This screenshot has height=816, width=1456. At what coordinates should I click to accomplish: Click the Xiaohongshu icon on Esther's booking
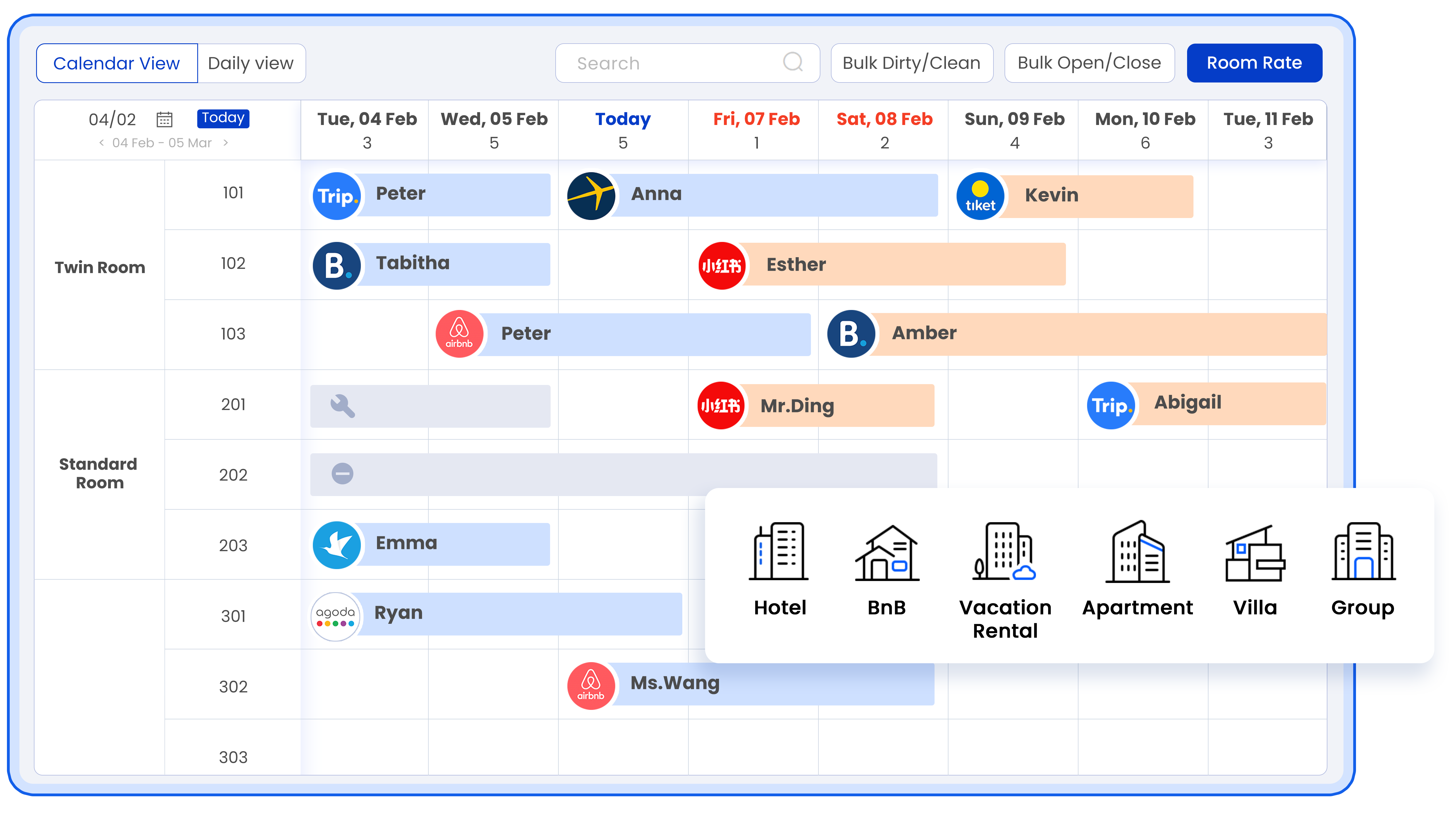coord(722,266)
